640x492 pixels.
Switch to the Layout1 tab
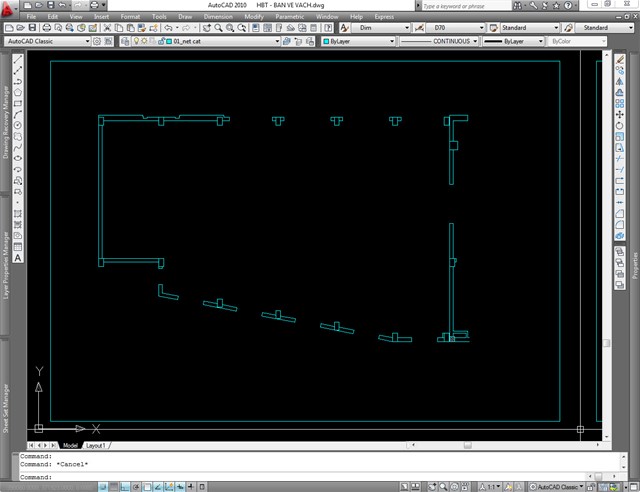(96, 445)
